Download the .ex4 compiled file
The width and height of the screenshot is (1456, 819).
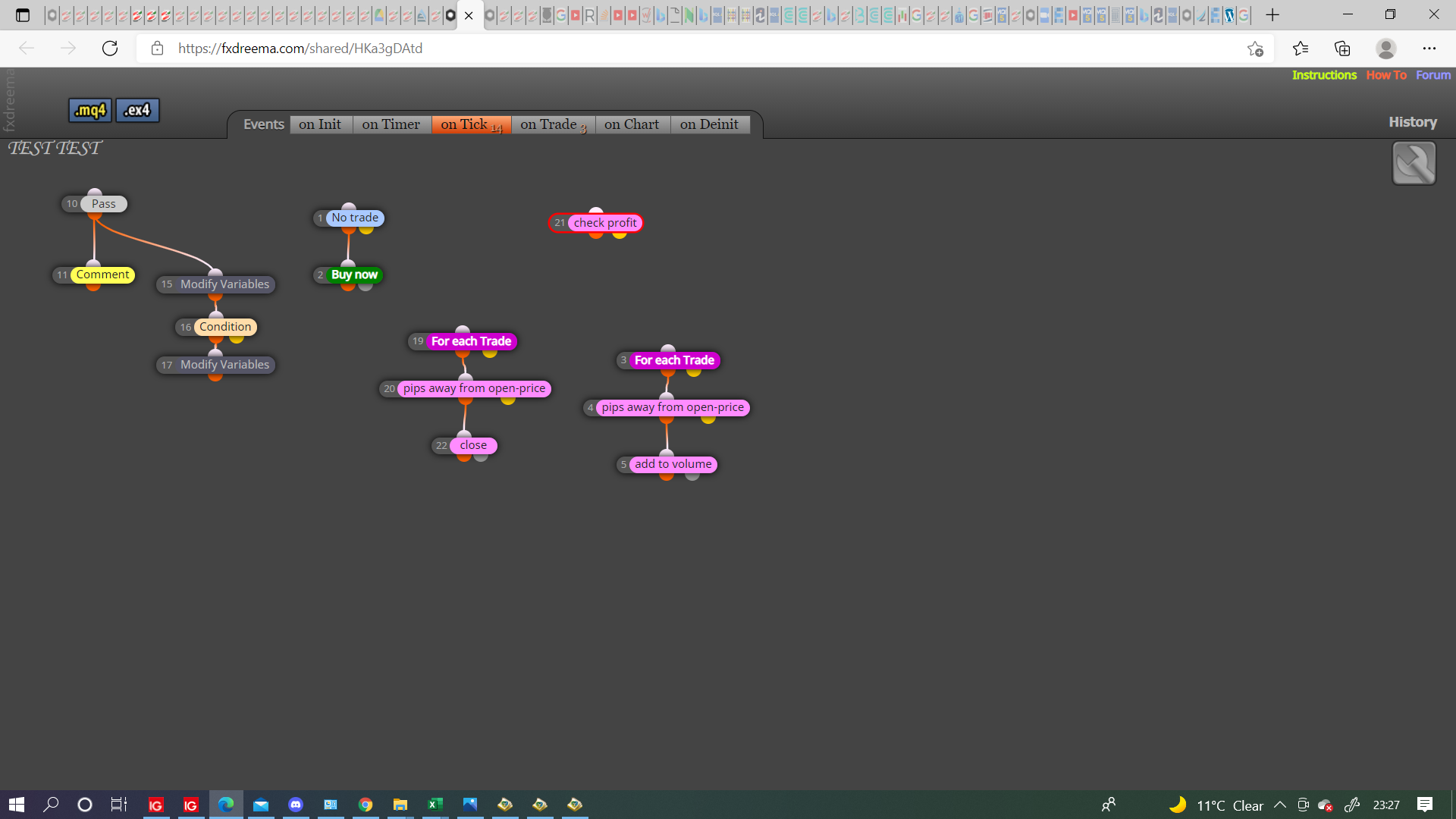(137, 110)
